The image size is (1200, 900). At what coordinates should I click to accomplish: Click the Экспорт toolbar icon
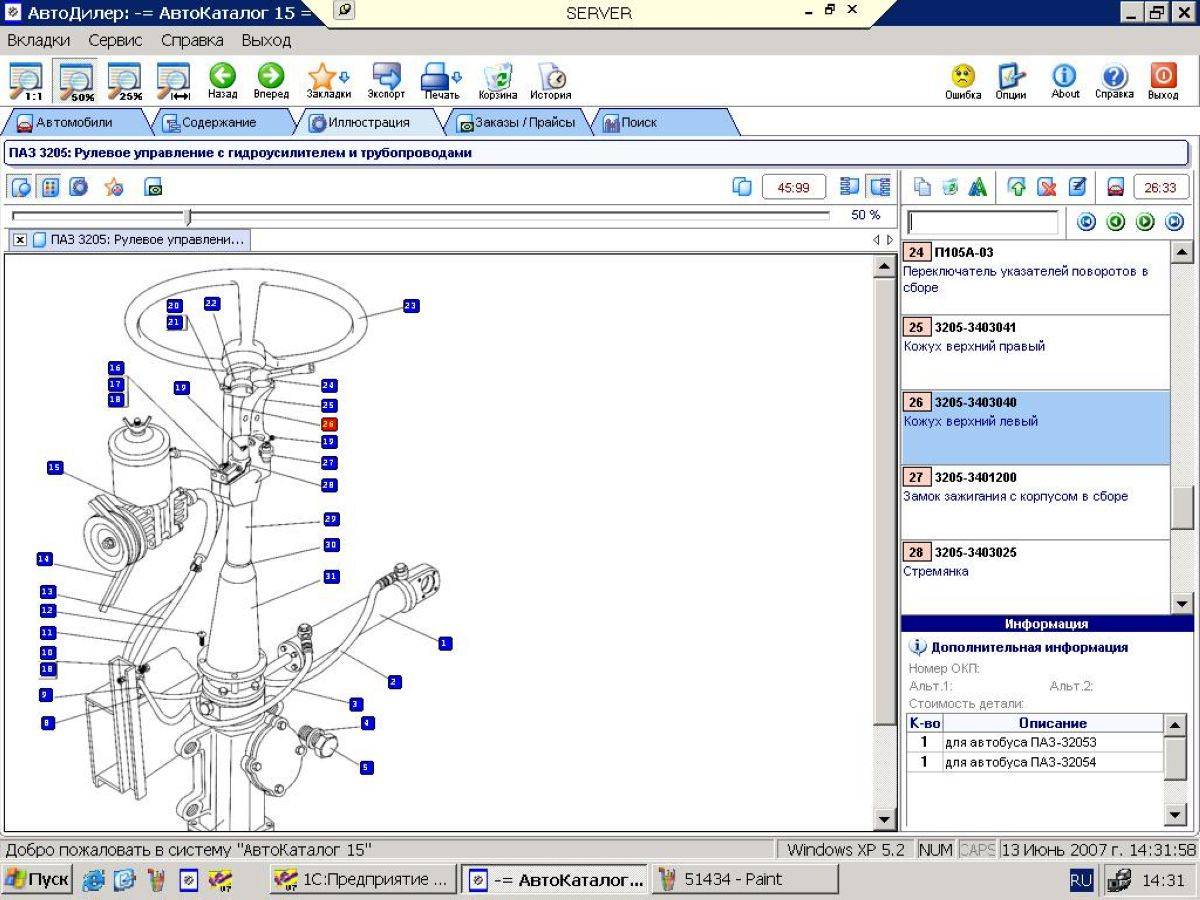click(386, 81)
